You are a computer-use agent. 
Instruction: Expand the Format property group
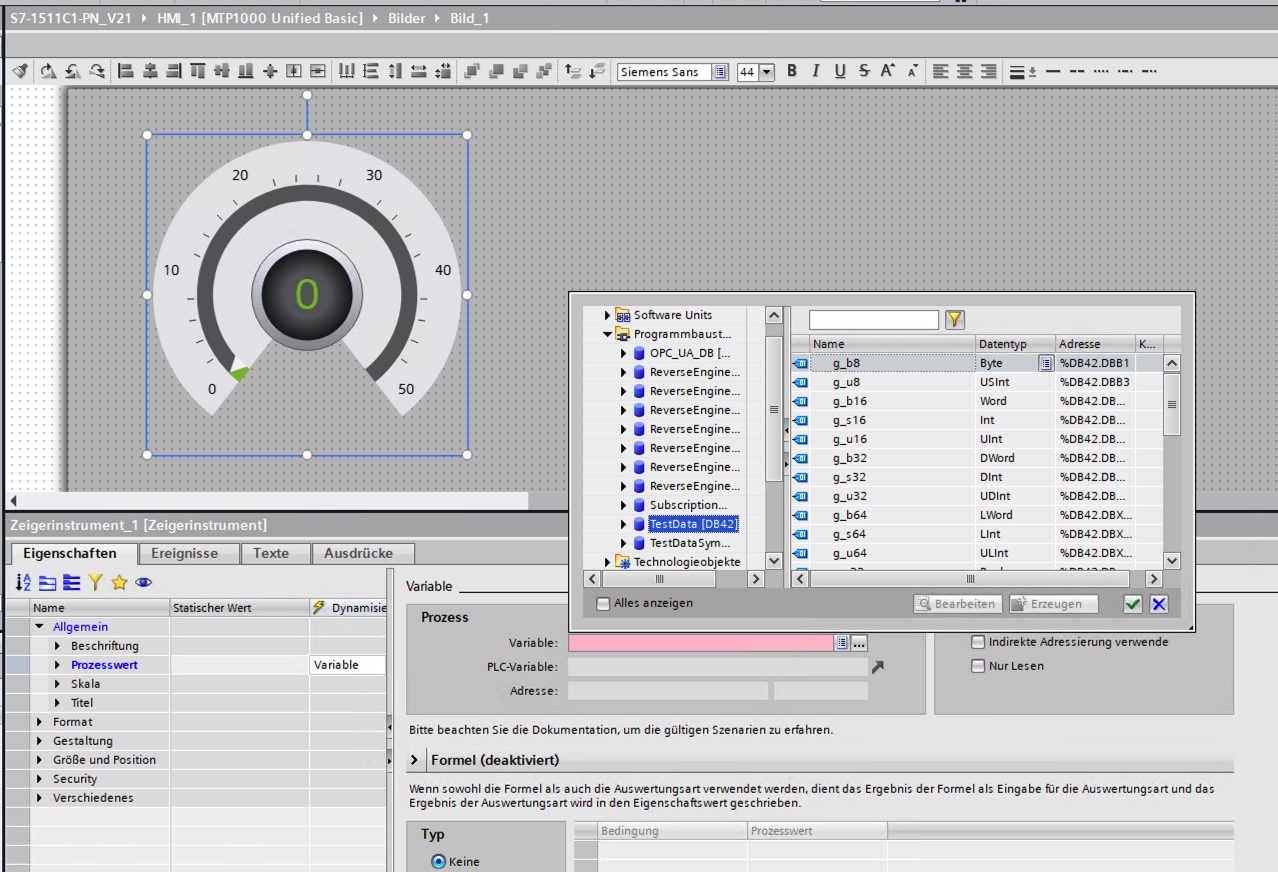40,722
